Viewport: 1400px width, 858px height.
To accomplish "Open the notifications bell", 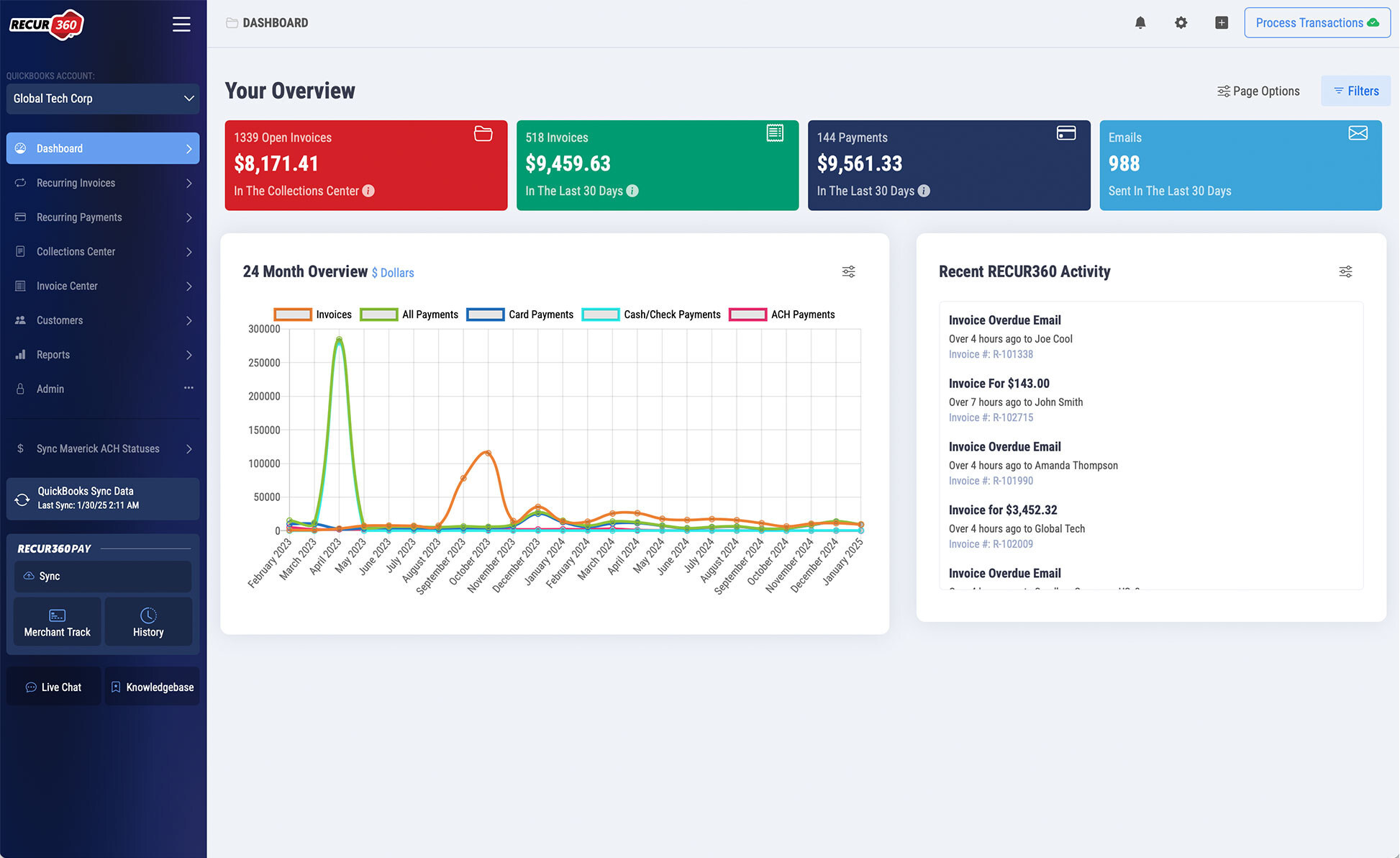I will point(1140,23).
